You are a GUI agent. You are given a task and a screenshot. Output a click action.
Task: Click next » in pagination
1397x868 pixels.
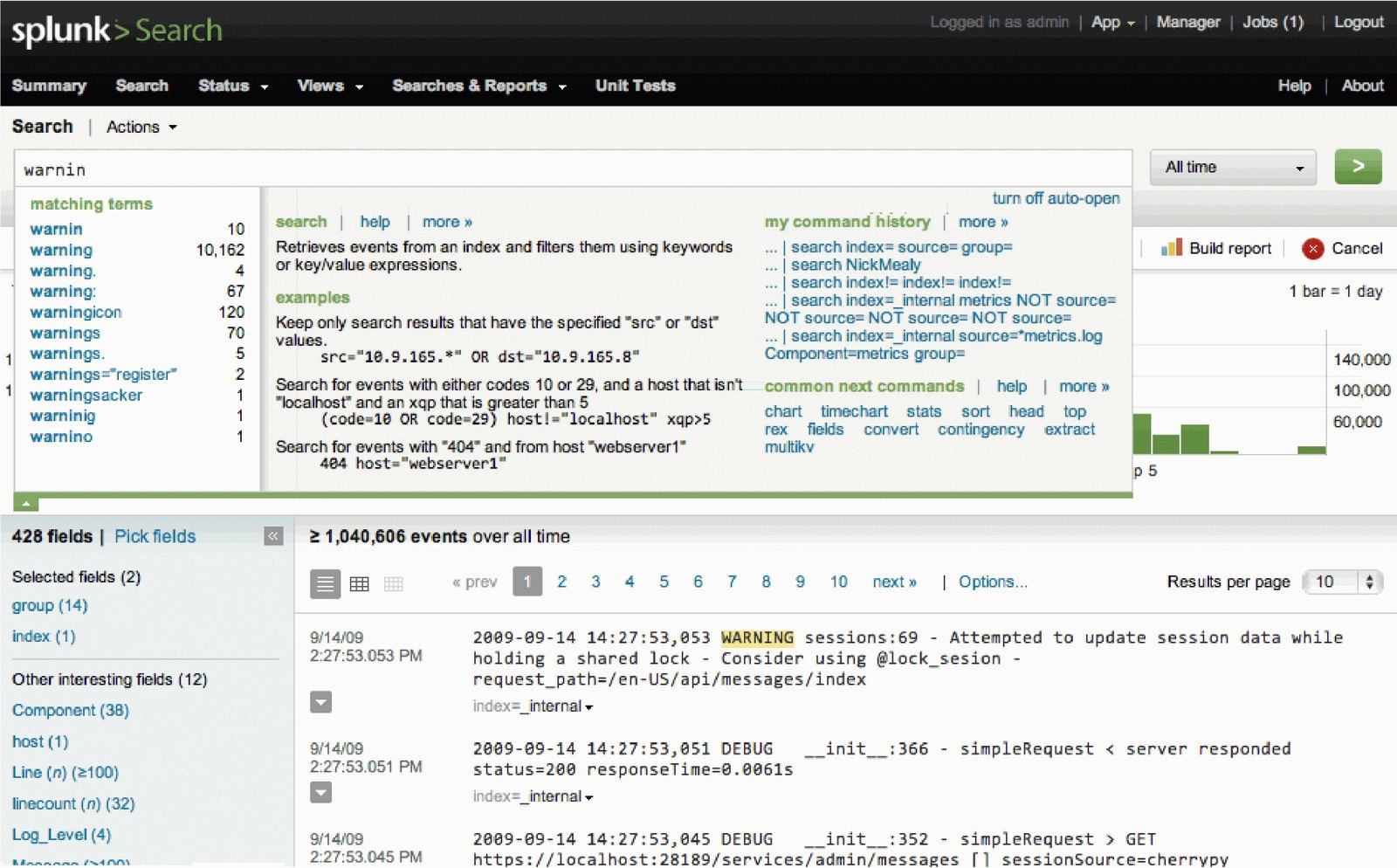pos(894,582)
